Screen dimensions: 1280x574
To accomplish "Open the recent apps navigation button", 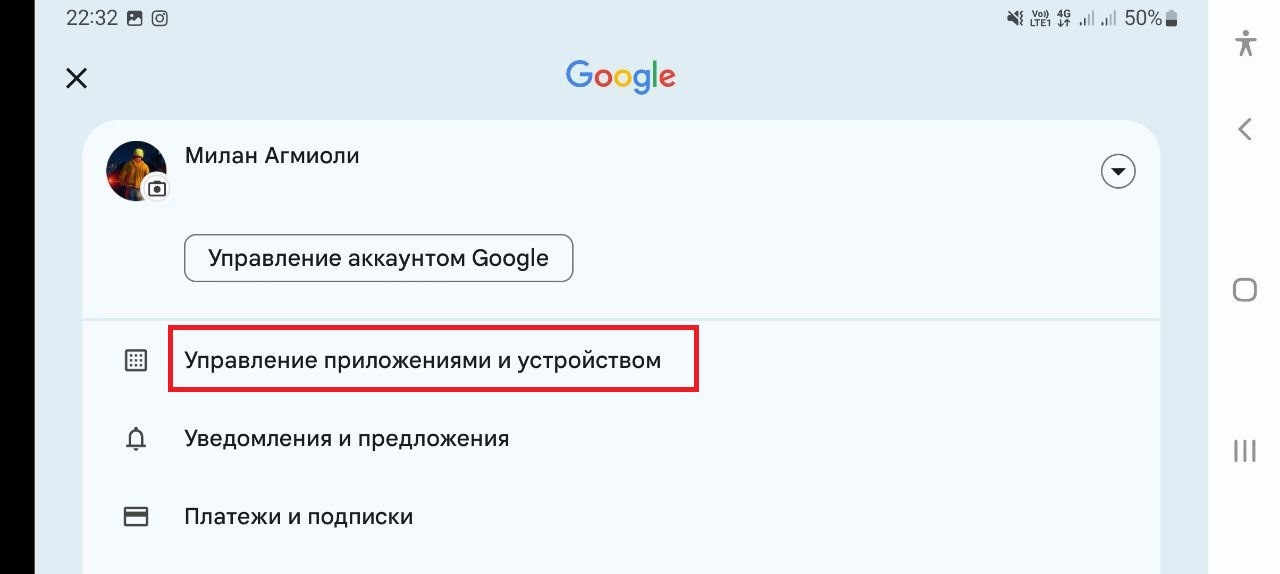I will point(1245,451).
